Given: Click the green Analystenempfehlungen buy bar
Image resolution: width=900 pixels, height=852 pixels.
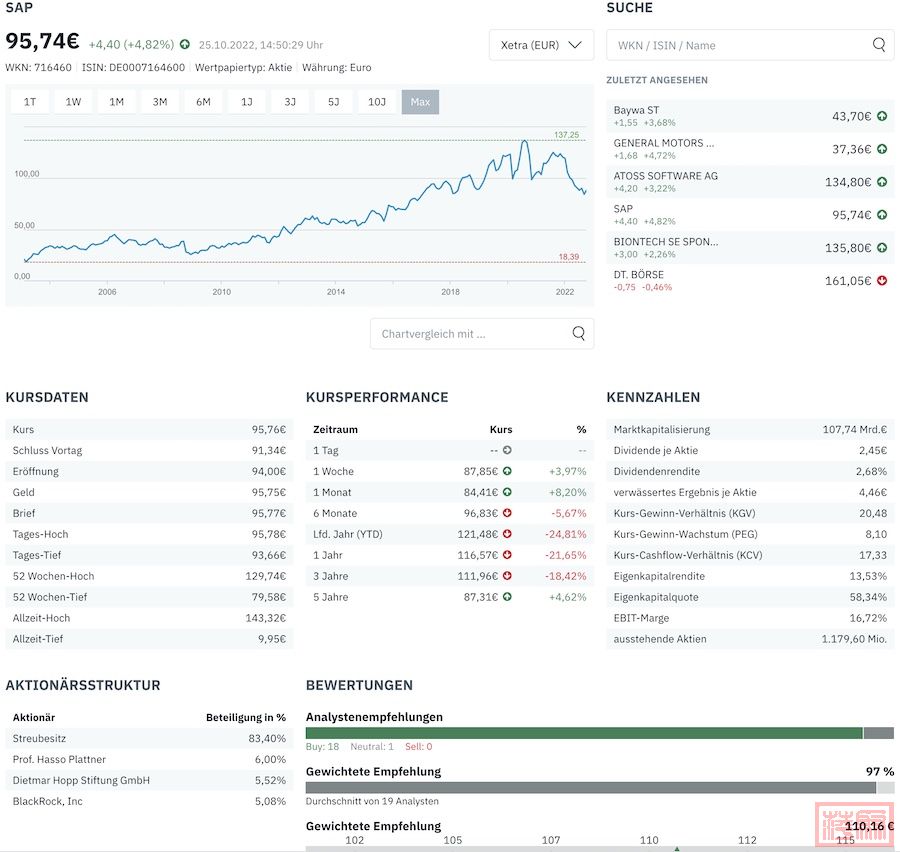Looking at the screenshot, I should pos(584,733).
